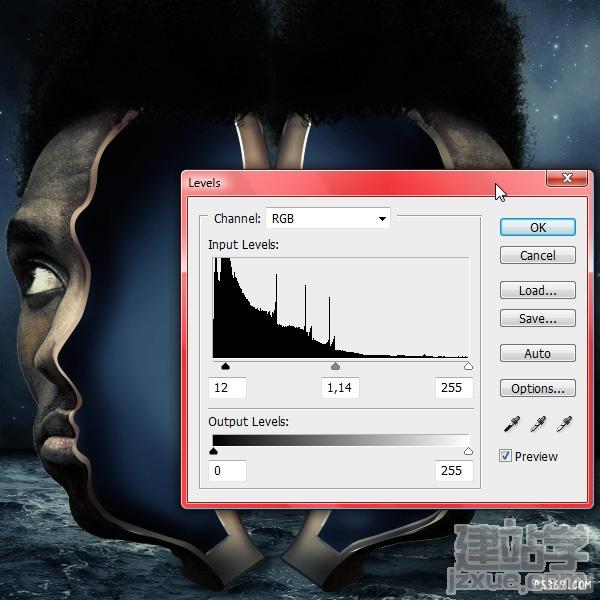The width and height of the screenshot is (600, 600).
Task: Focus the input highlight field showing 255
Action: pyautogui.click(x=454, y=388)
